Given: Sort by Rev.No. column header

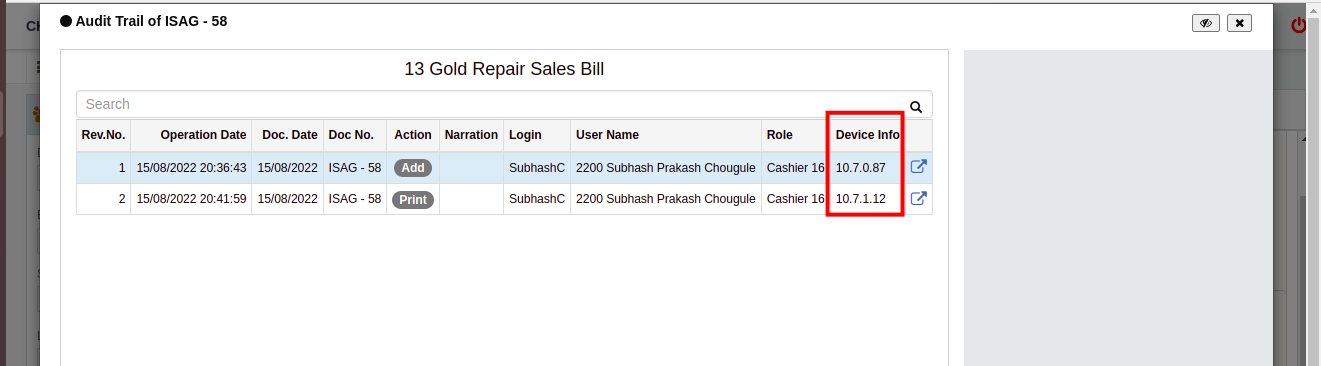Looking at the screenshot, I should (x=104, y=135).
